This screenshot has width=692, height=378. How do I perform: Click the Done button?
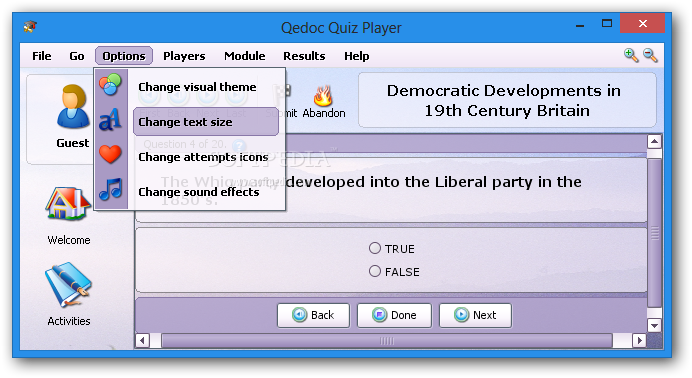coord(394,315)
